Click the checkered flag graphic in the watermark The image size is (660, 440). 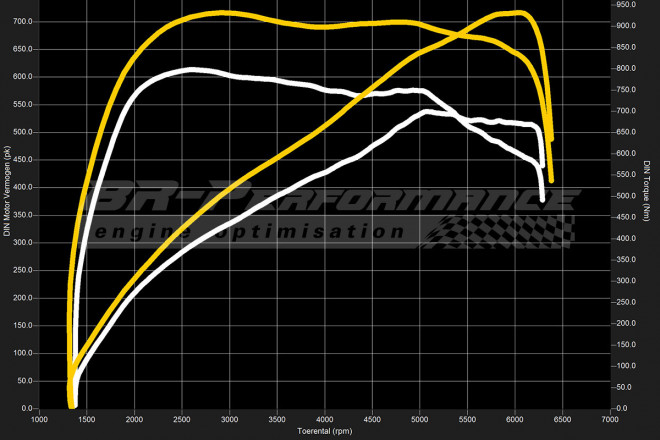(500, 228)
